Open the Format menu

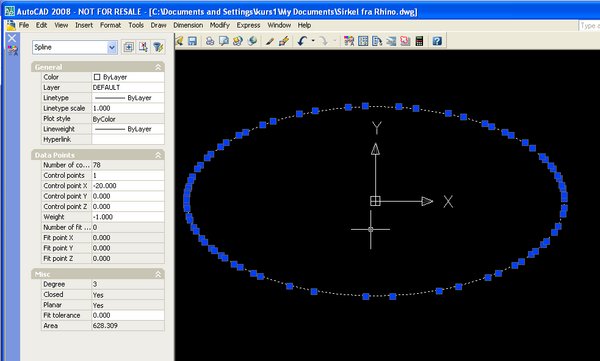coord(110,25)
